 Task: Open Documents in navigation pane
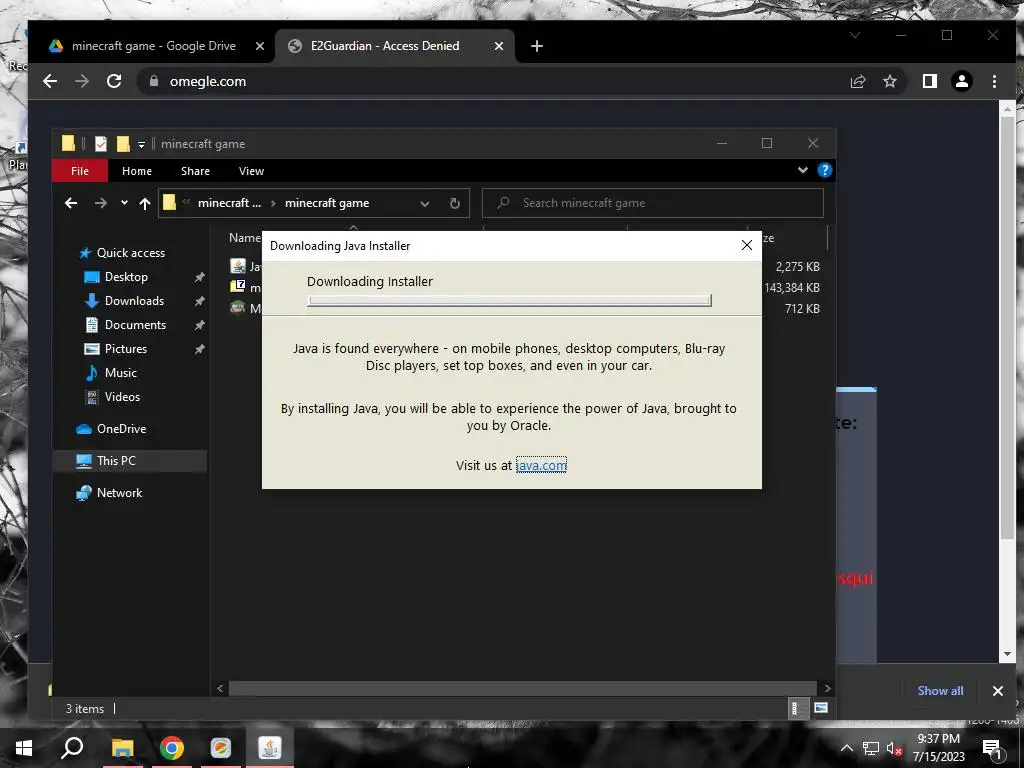pyautogui.click(x=135, y=325)
